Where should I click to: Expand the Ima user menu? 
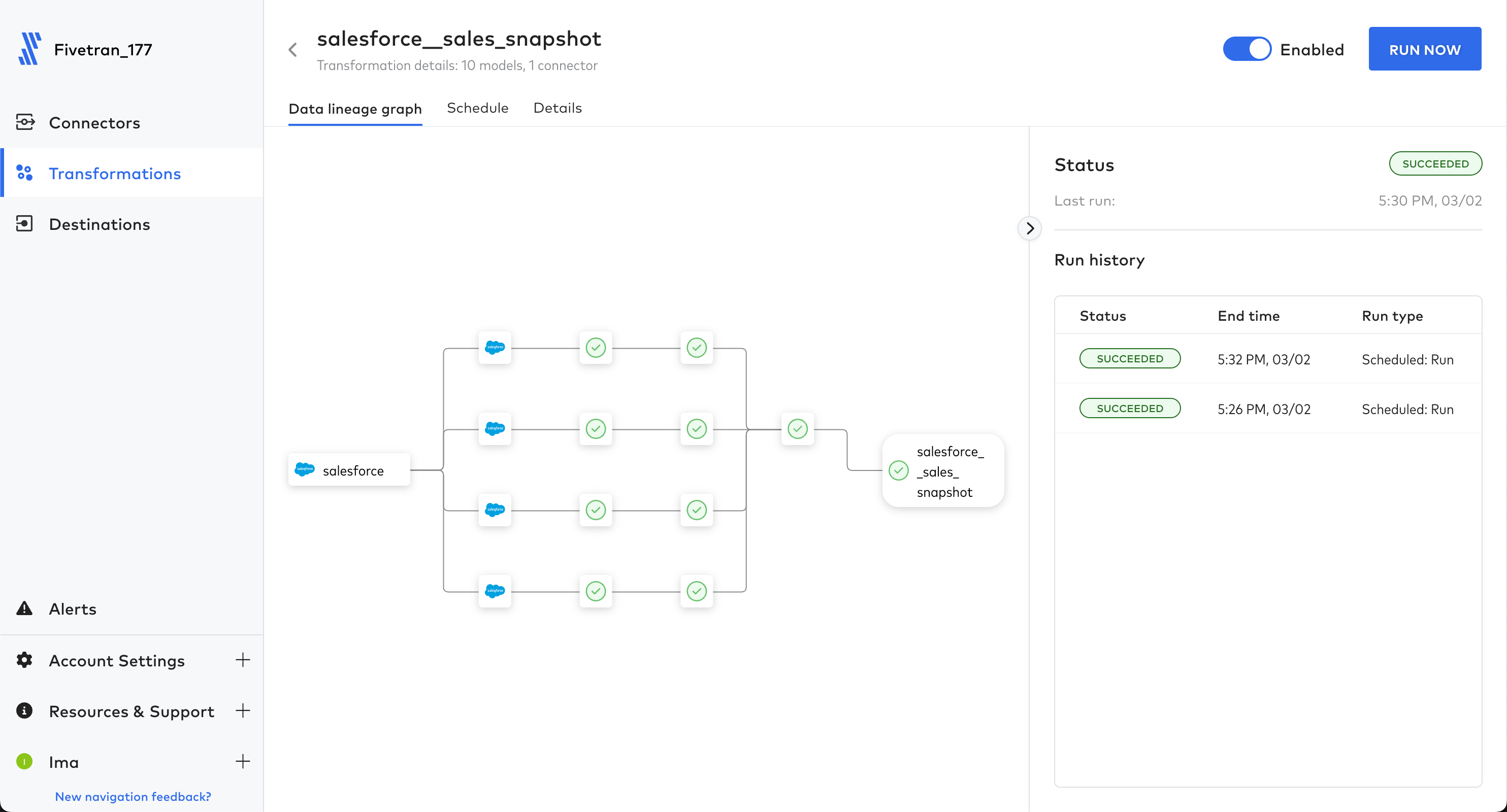coord(242,761)
